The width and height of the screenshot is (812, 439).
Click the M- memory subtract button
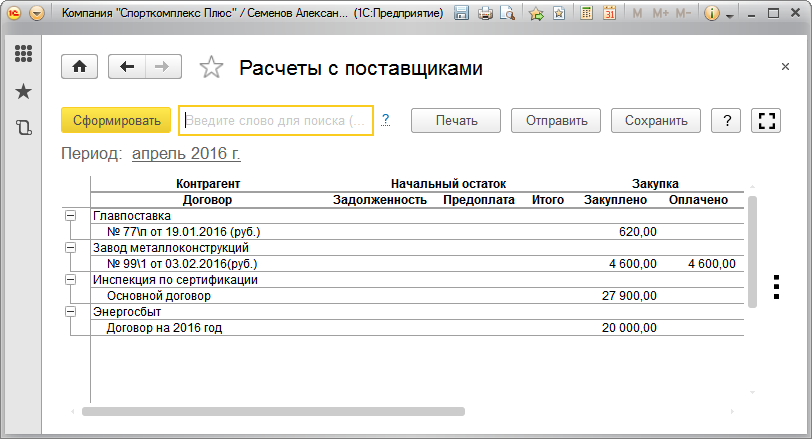683,13
